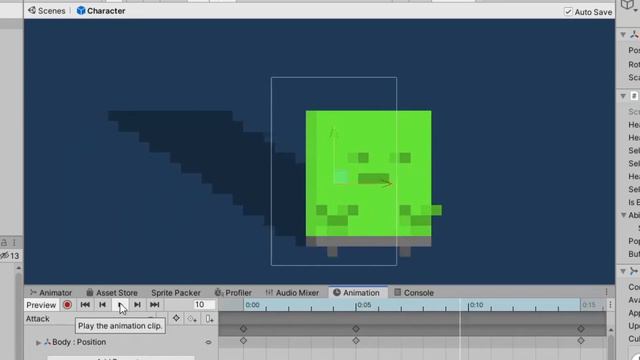This screenshot has width=640, height=360.
Task: Open the Audio Mixer tab
Action: point(292,293)
